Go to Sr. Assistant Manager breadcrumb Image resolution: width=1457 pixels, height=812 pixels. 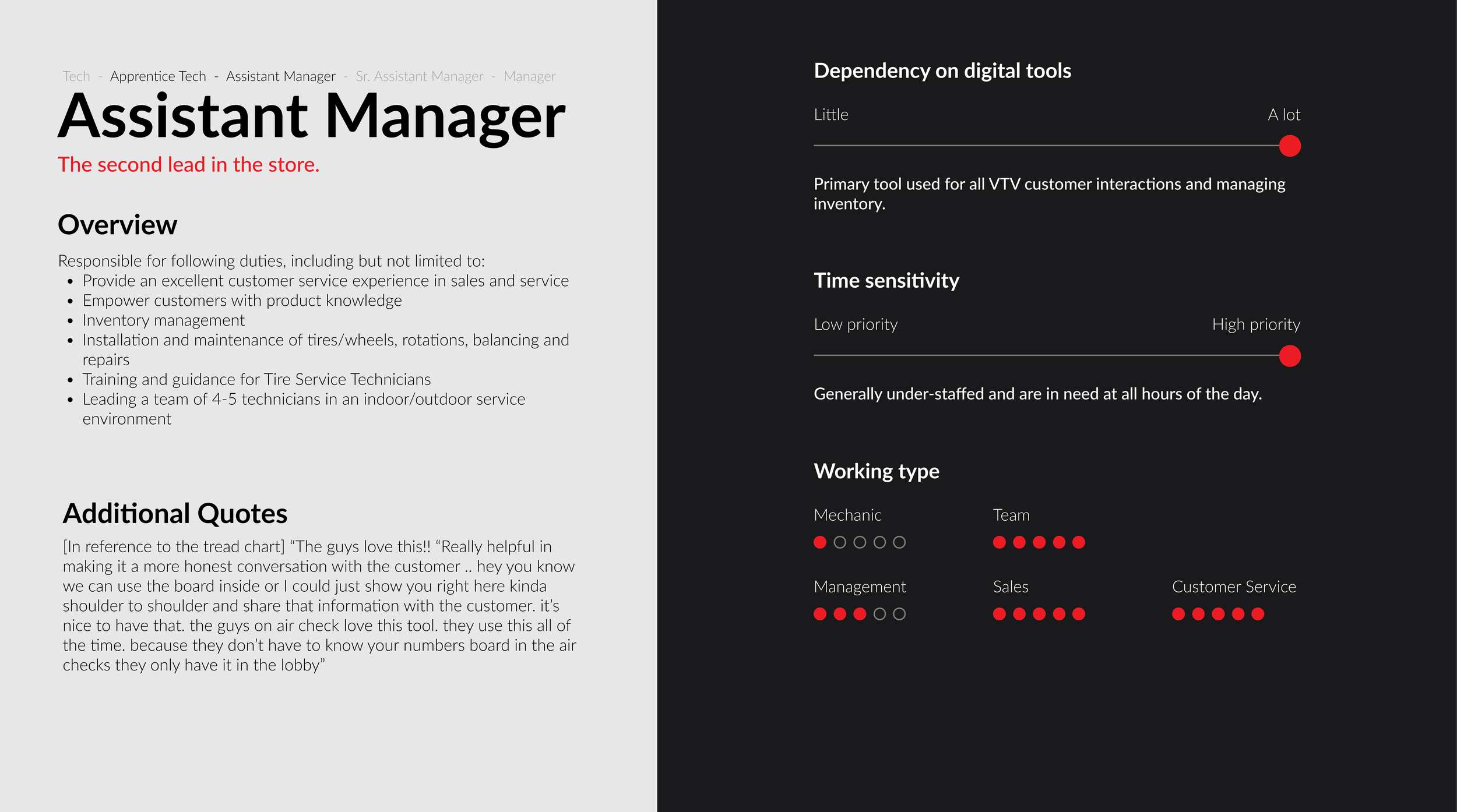[419, 76]
